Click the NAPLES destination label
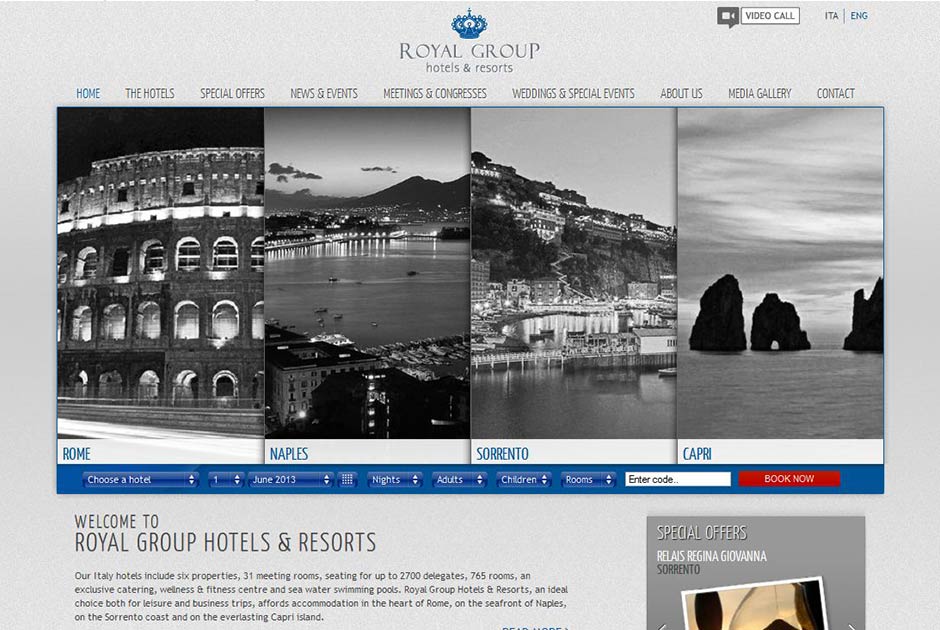This screenshot has width=940, height=630. [x=288, y=454]
